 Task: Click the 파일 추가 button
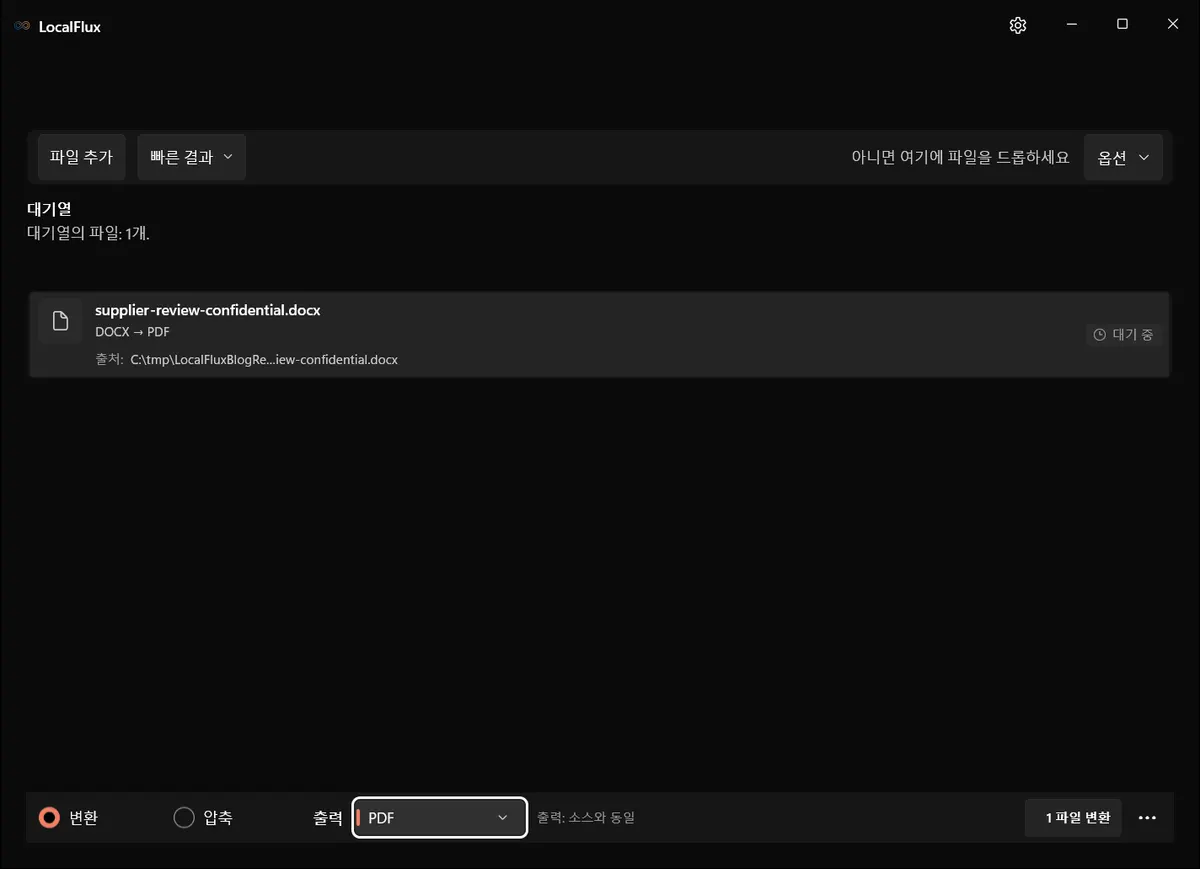pyautogui.click(x=81, y=157)
